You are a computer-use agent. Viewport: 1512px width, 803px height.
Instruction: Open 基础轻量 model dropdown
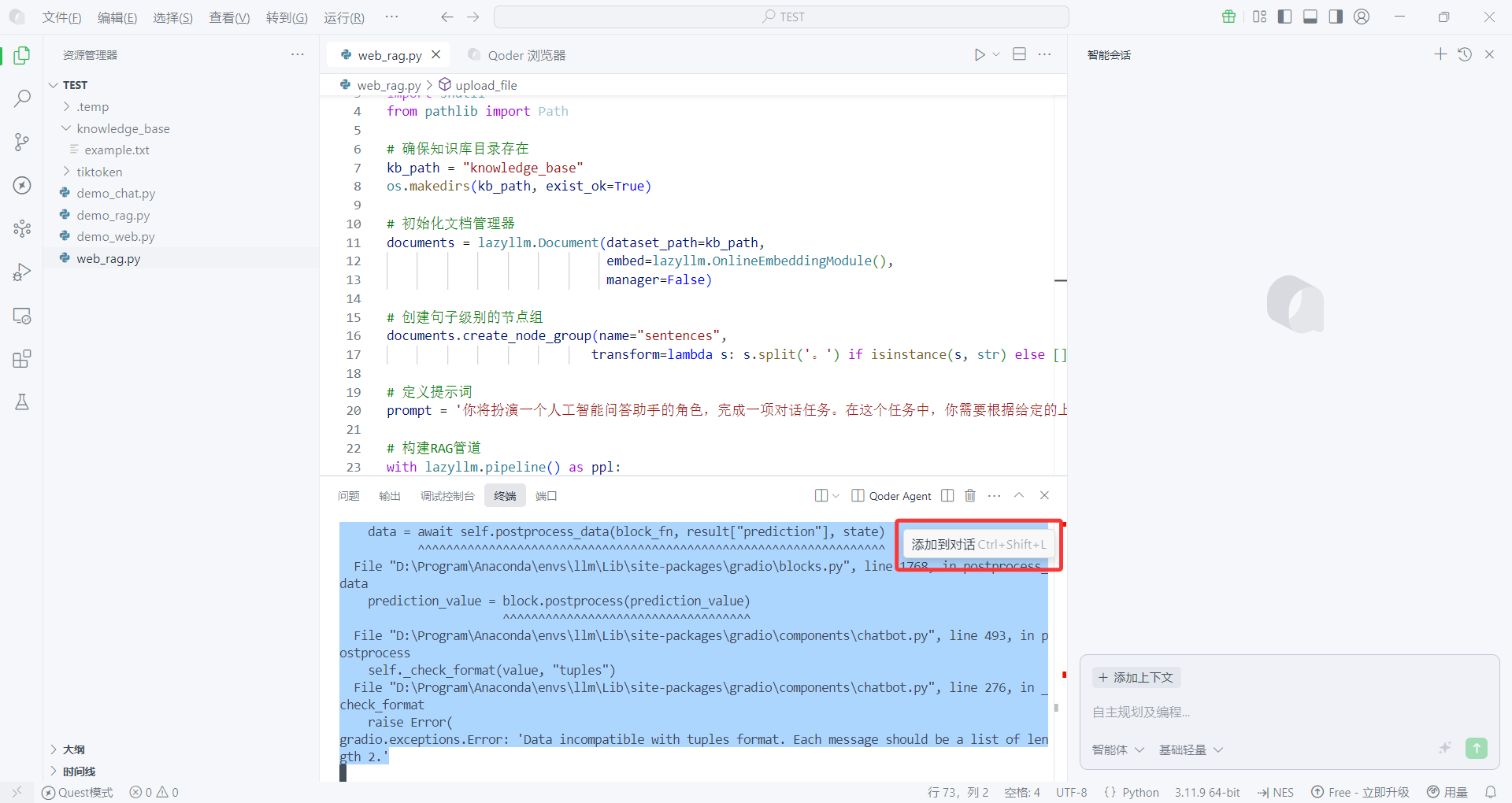(x=1191, y=749)
